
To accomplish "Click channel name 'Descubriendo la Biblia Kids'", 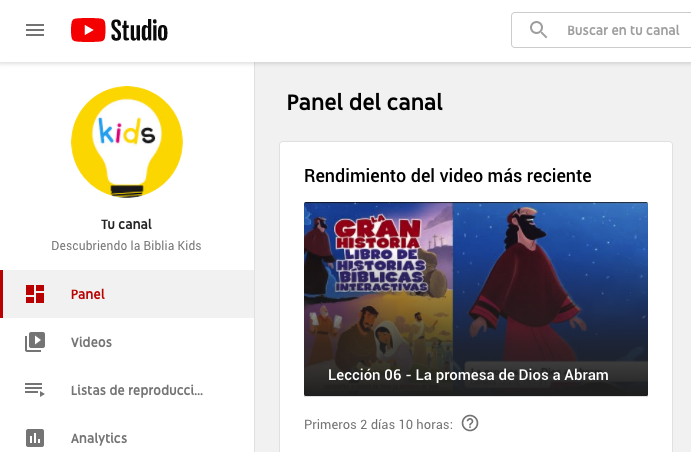I will pyautogui.click(x=127, y=245).
